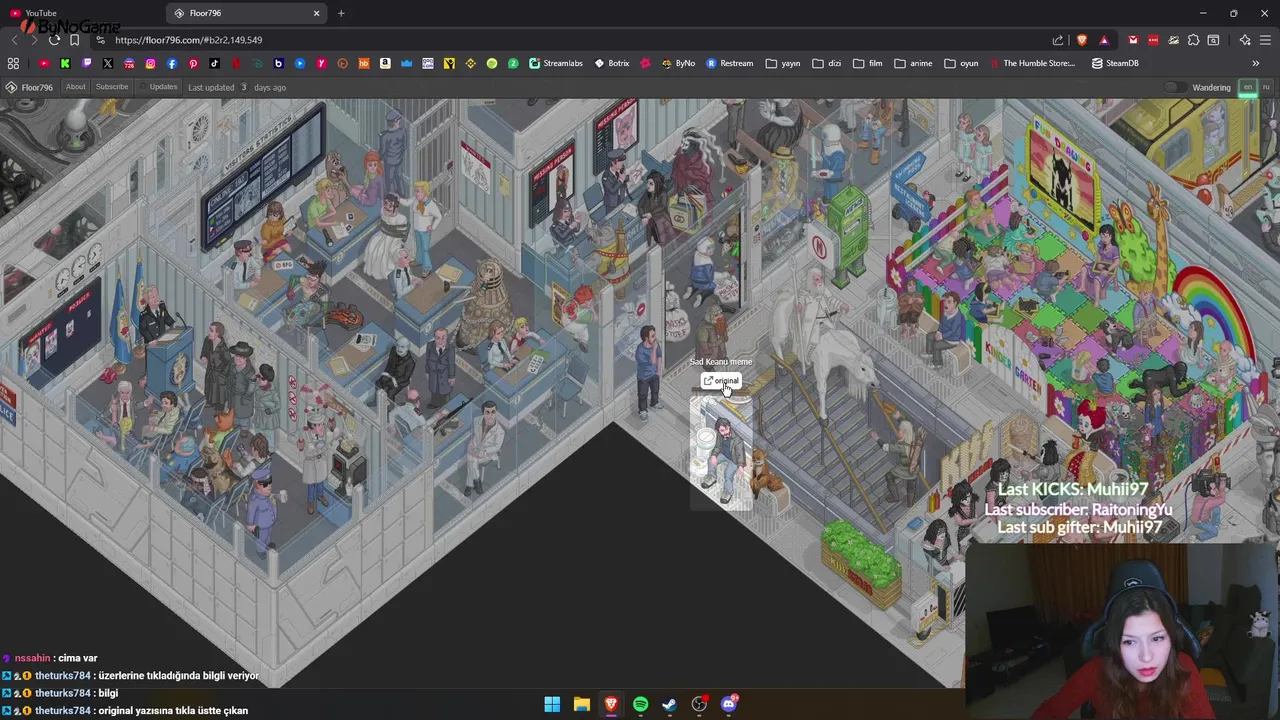1280x720 pixels.
Task: Click the Floor796 logo in site header
Action: (x=29, y=87)
